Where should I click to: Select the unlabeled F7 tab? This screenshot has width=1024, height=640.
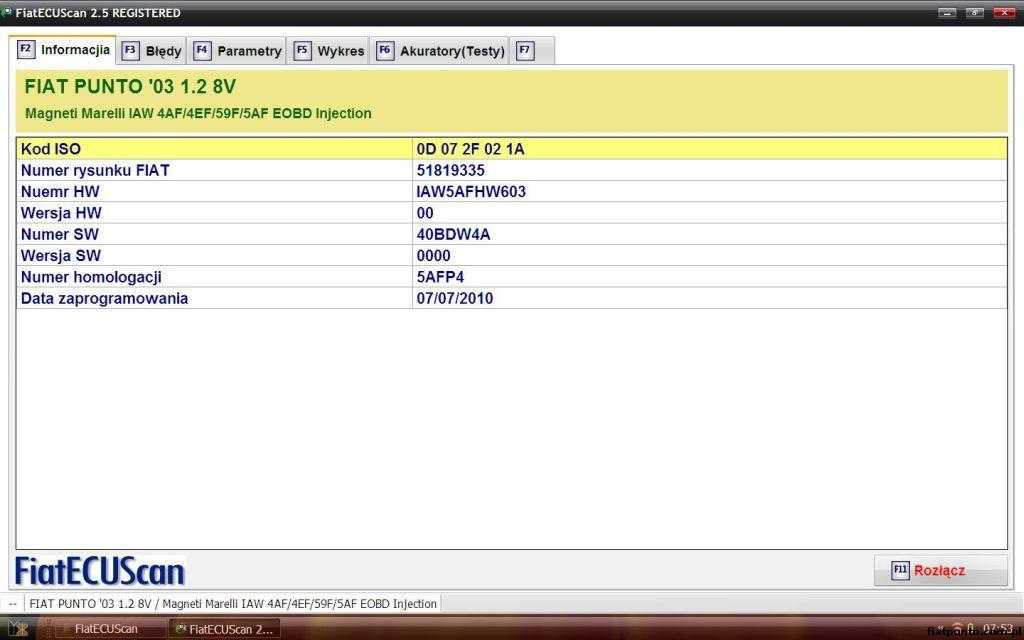(x=532, y=51)
